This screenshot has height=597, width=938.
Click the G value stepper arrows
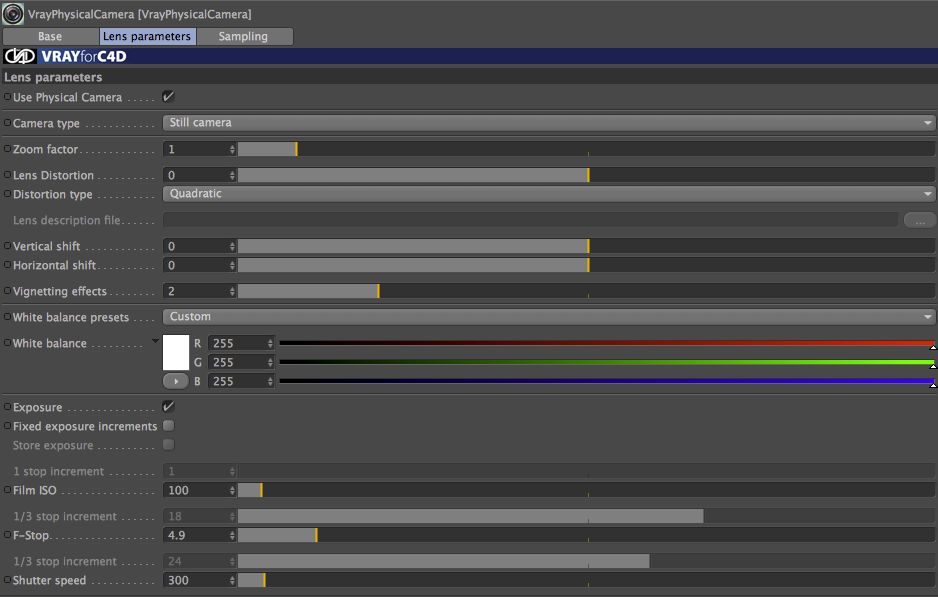(270, 363)
